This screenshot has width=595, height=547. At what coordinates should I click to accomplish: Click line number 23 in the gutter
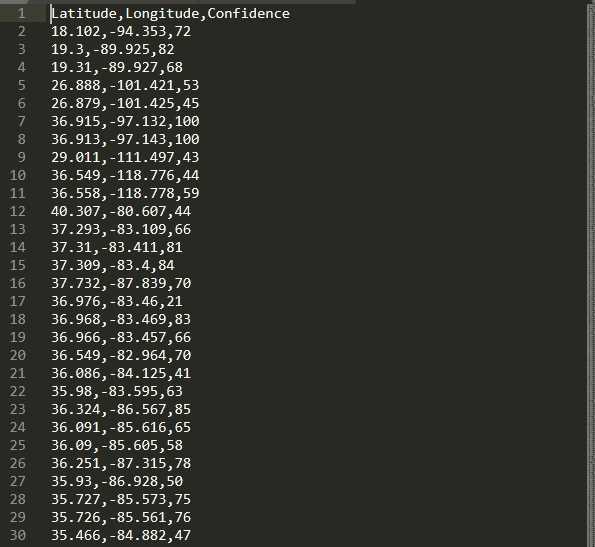(x=17, y=409)
